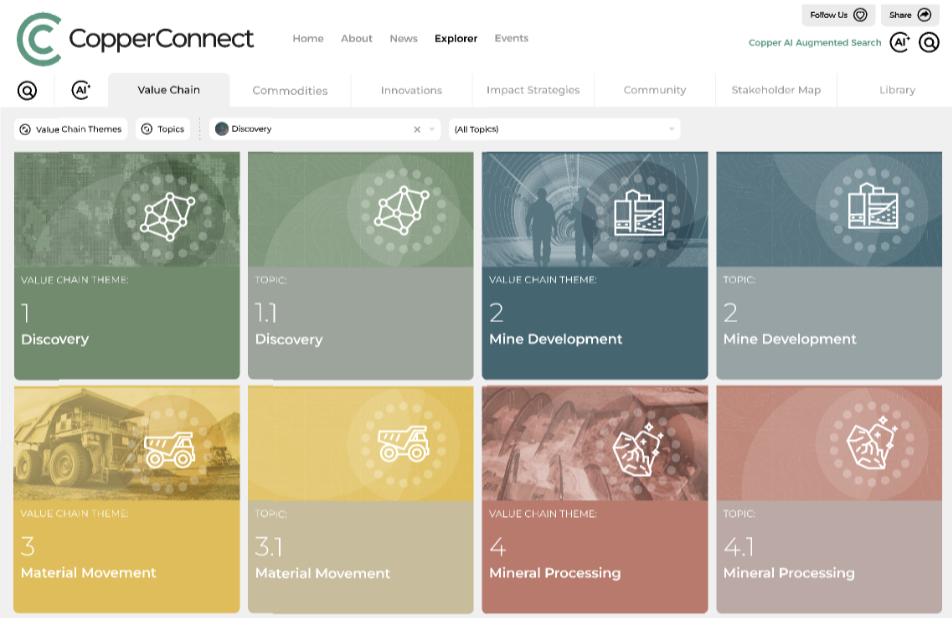This screenshot has height=618, width=952.
Task: Click the network icon on topic 1.1 Discovery
Action: pos(402,210)
